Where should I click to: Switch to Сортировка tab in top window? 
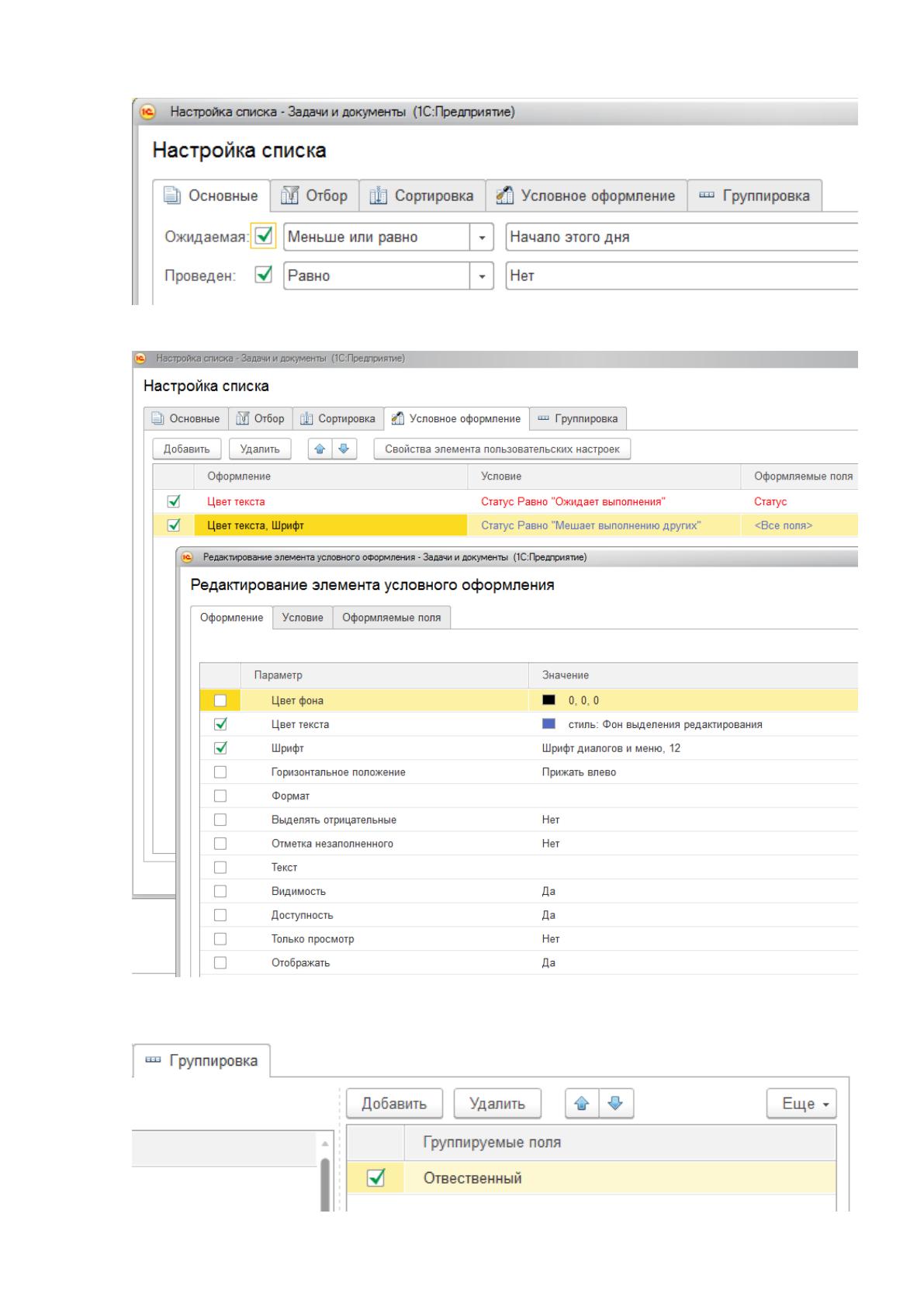pyautogui.click(x=422, y=196)
